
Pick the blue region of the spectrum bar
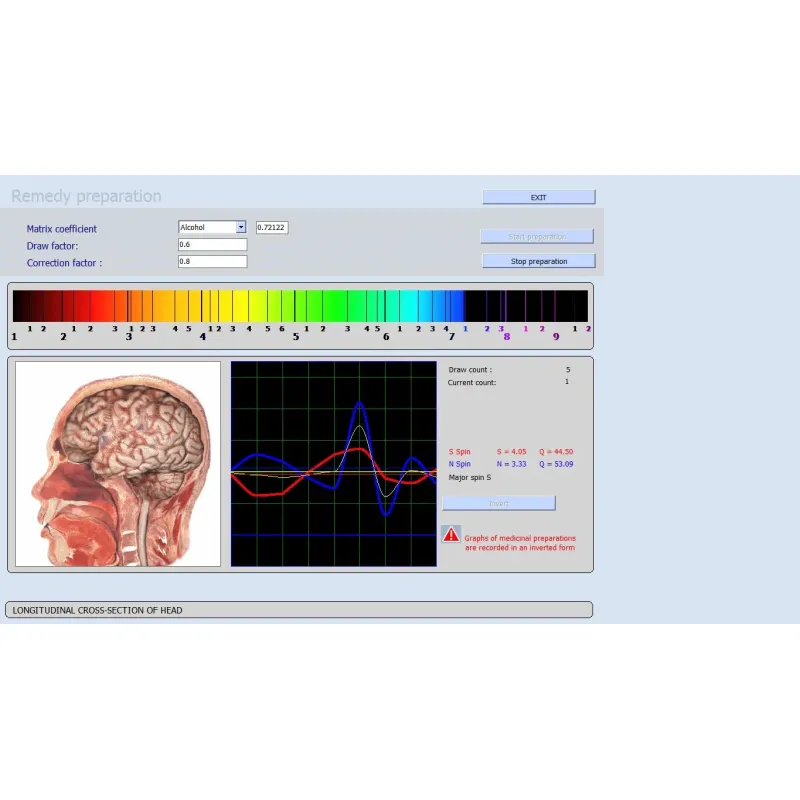pos(450,305)
